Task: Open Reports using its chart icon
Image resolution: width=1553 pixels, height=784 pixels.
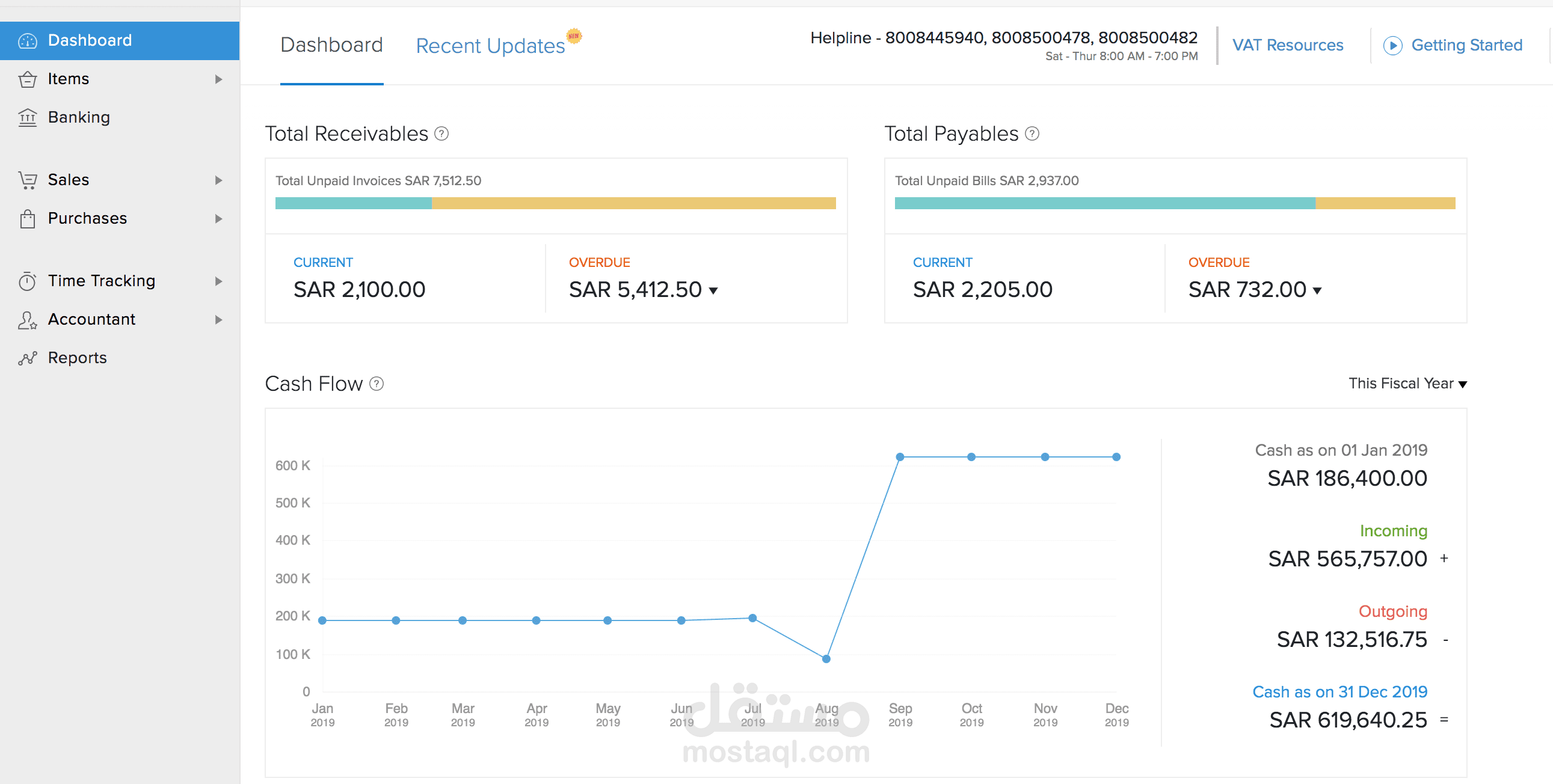Action: pos(27,357)
